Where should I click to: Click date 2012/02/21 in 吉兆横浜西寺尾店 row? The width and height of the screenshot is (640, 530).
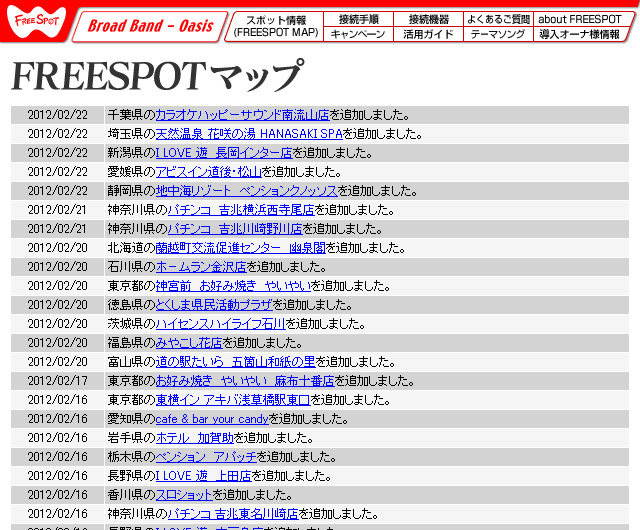(58, 210)
